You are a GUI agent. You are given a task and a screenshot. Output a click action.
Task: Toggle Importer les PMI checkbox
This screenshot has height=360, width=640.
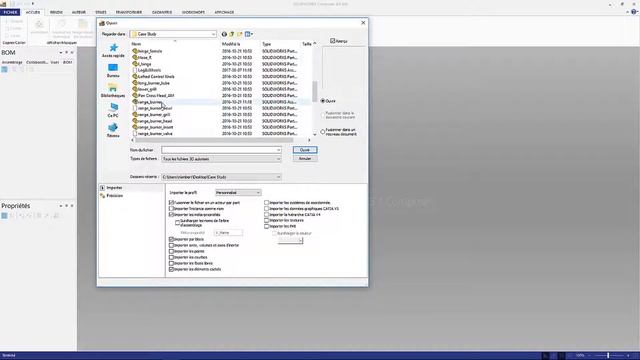(x=267, y=226)
